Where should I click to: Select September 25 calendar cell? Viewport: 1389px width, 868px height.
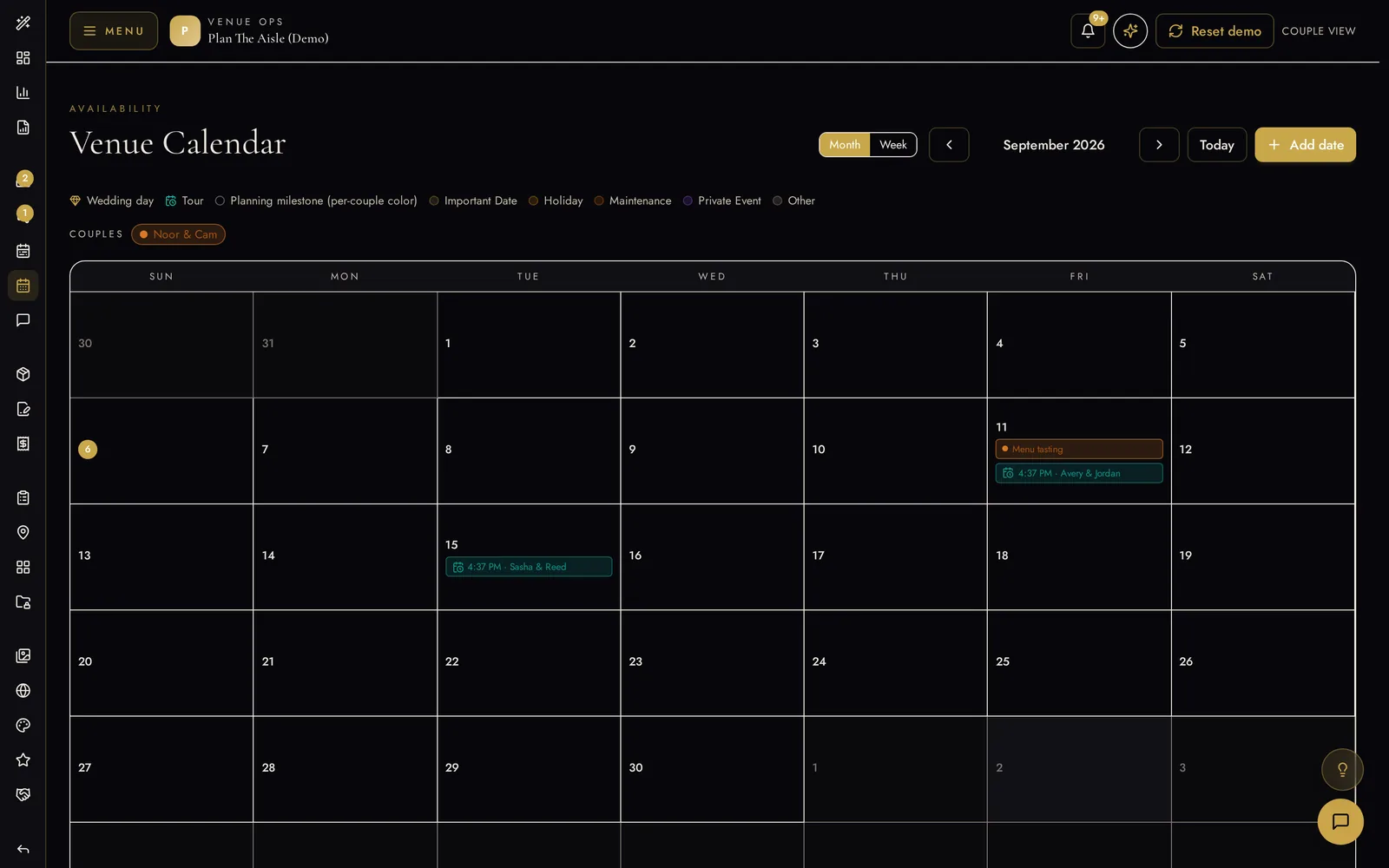(x=1079, y=663)
